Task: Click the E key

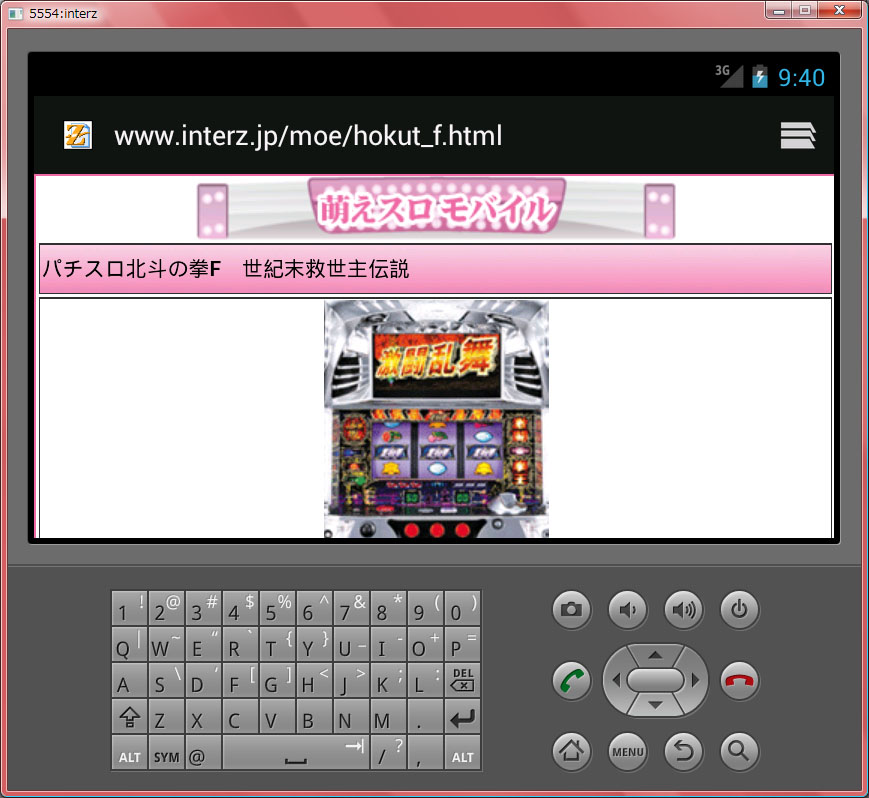Action: [x=203, y=644]
